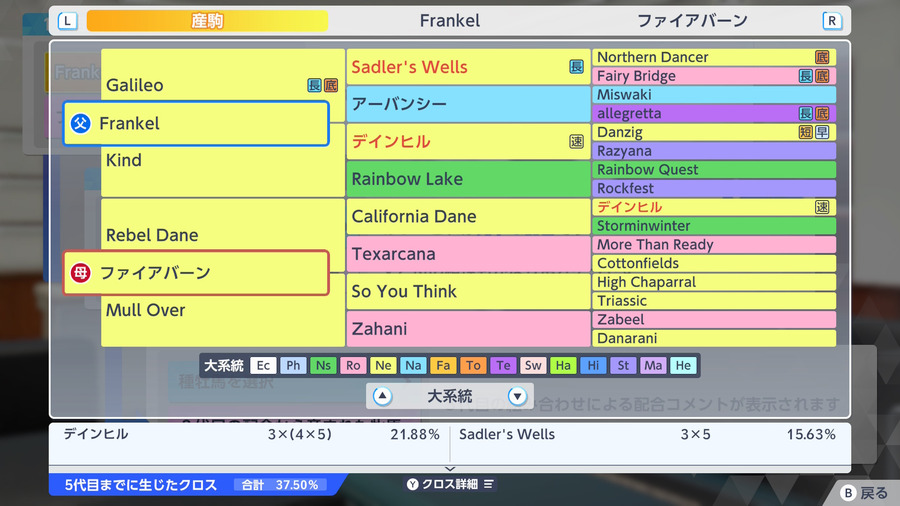Click the 速 icon on fourth-generation デインヒル
Screen dimensions: 900x506
pos(822,207)
